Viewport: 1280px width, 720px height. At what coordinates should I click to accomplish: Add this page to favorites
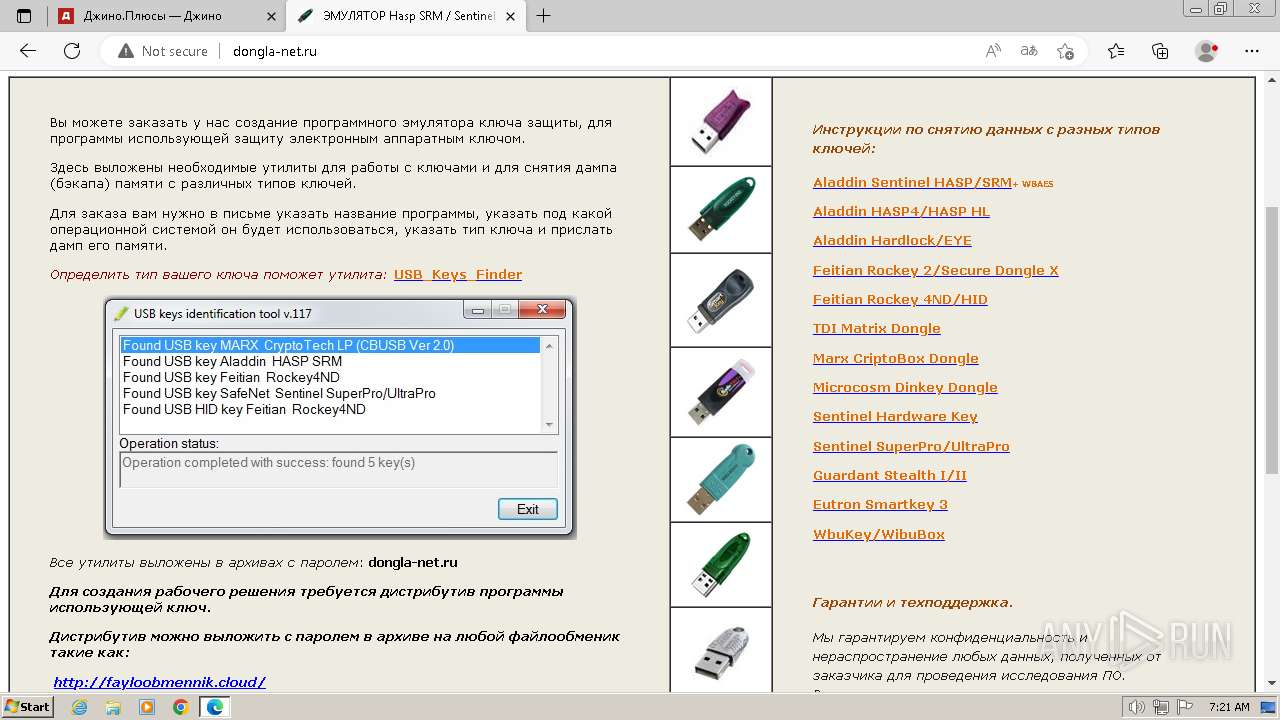coord(1065,51)
